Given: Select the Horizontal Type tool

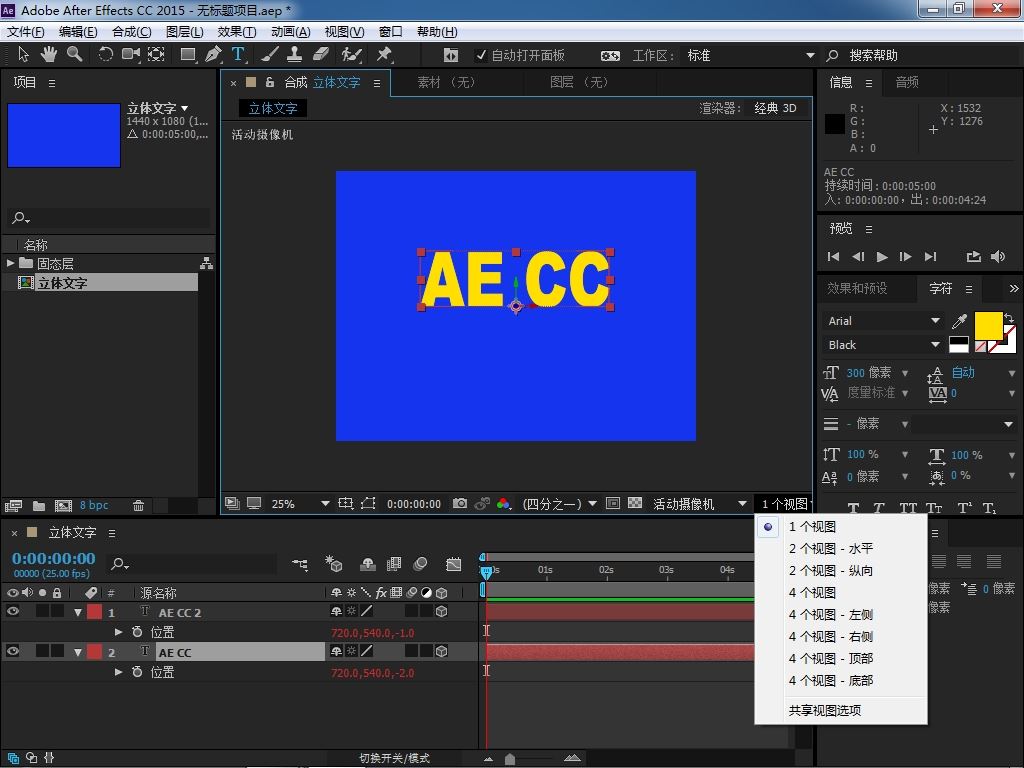Looking at the screenshot, I should pyautogui.click(x=238, y=55).
